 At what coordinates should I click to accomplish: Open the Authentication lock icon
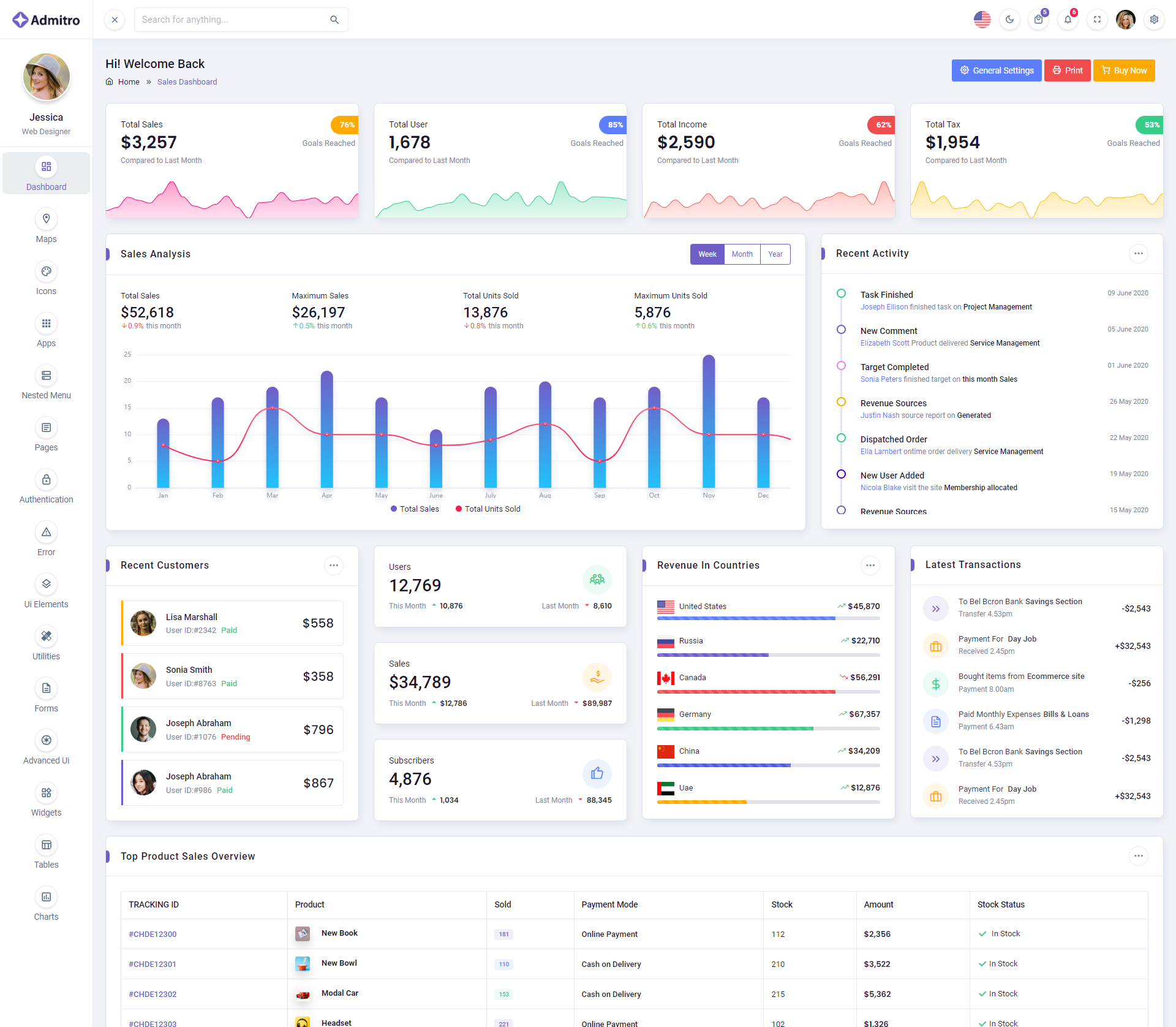click(46, 480)
